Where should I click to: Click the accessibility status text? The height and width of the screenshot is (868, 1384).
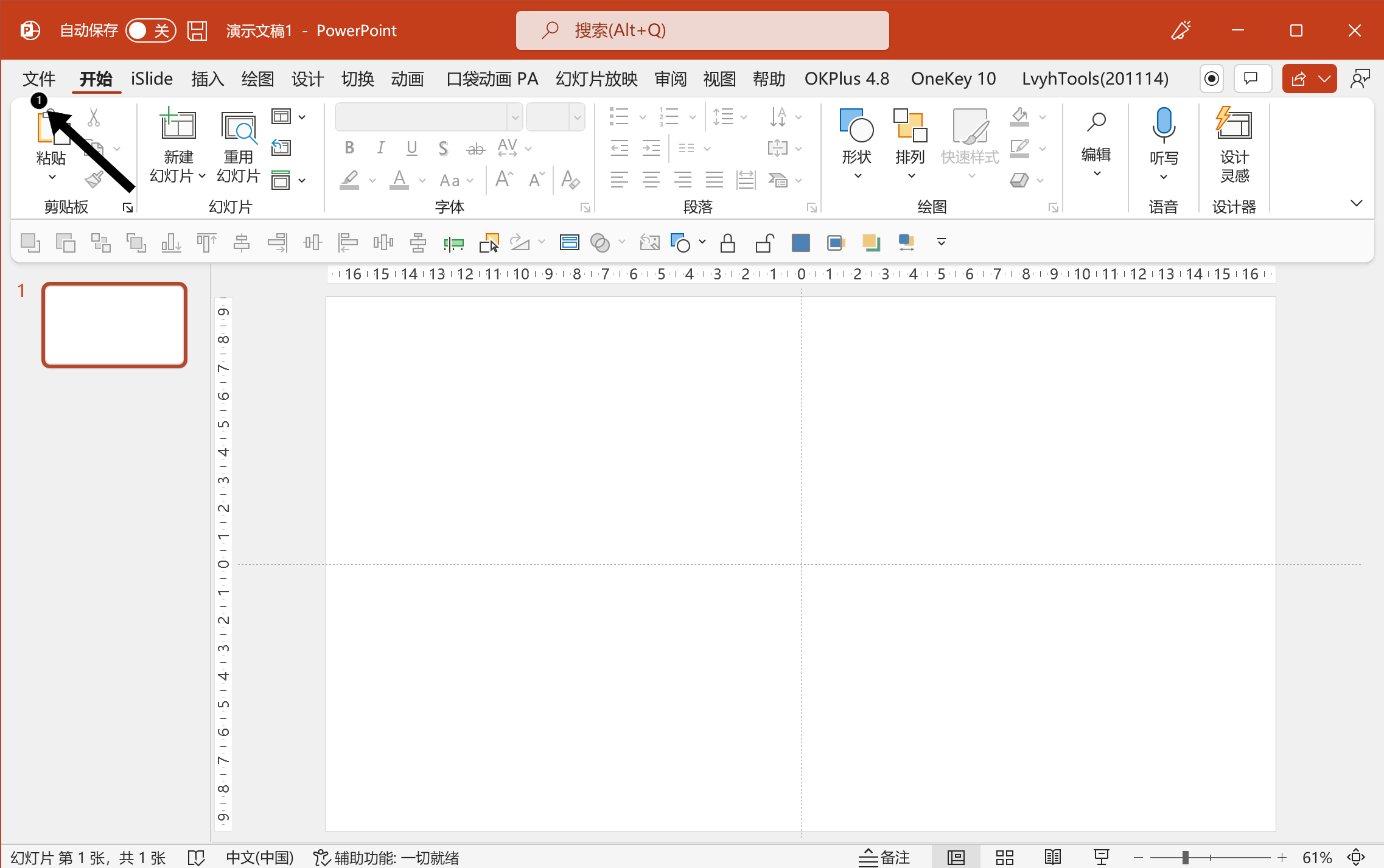click(x=386, y=858)
